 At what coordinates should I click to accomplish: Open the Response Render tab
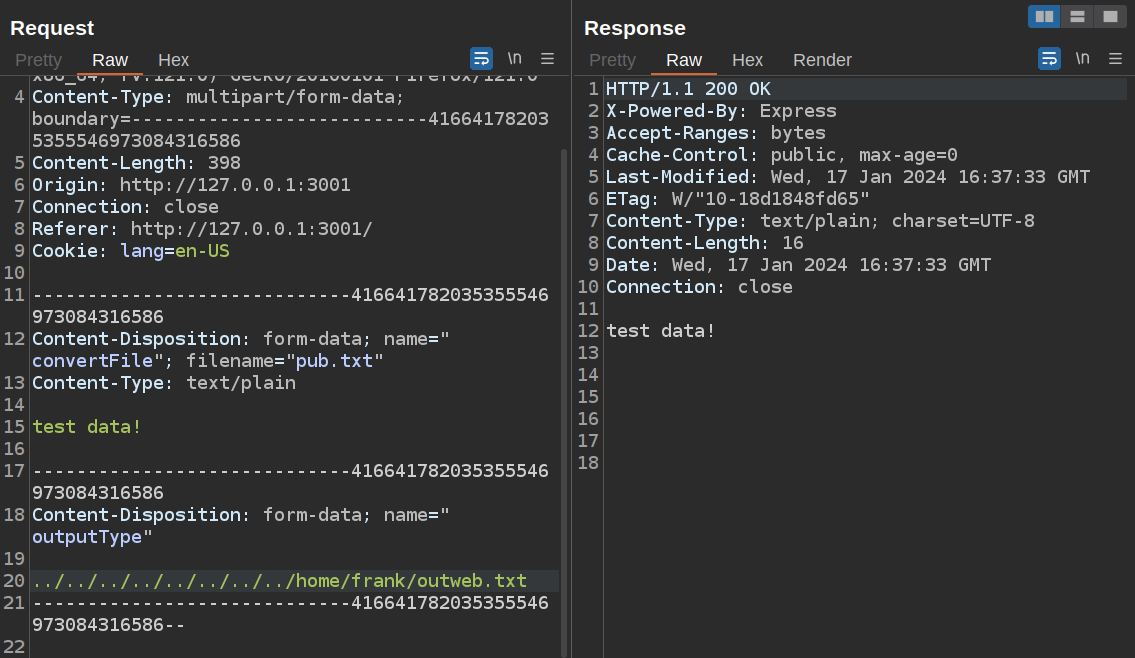tap(822, 60)
